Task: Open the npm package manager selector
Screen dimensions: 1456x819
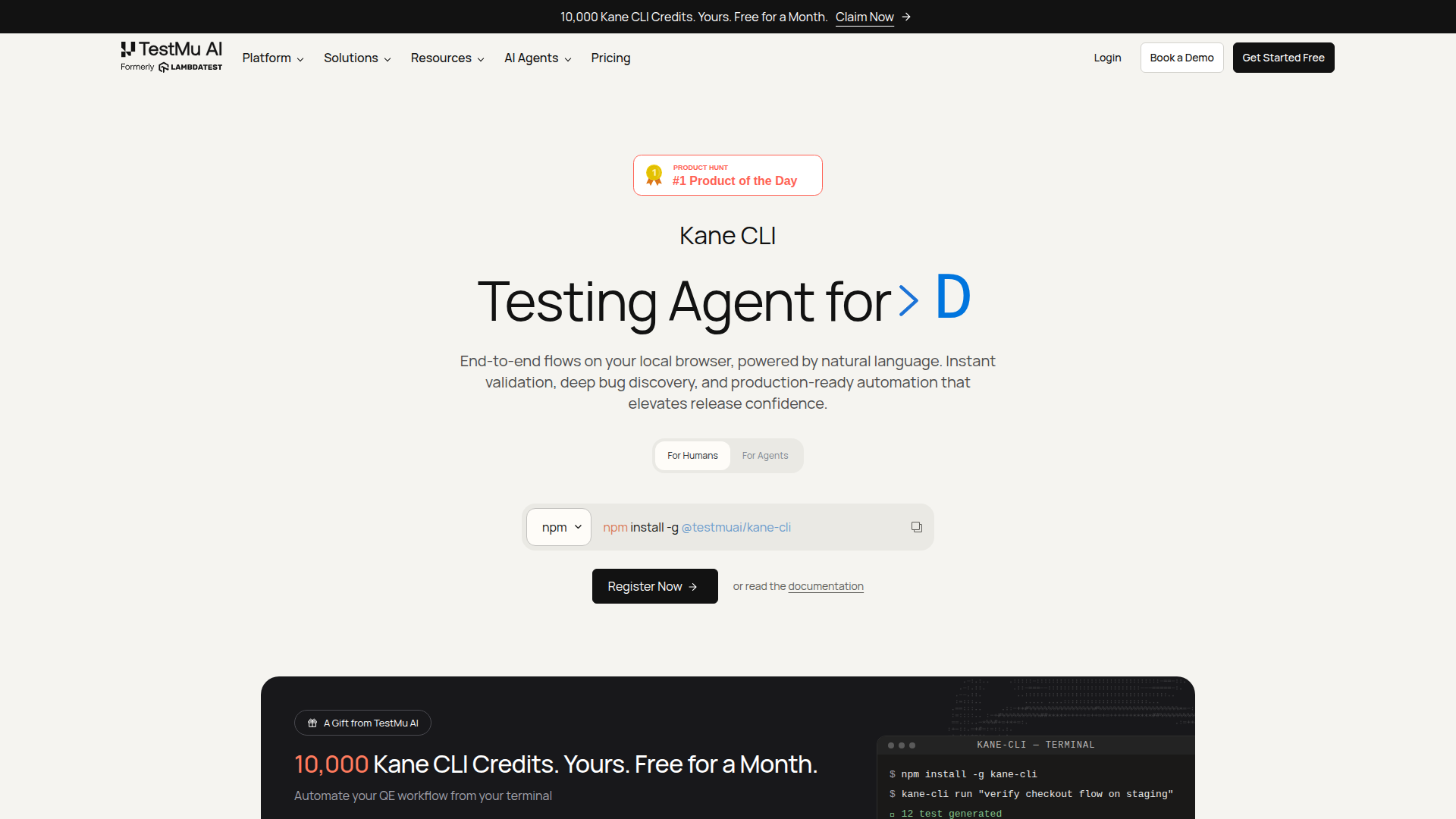Action: point(559,527)
